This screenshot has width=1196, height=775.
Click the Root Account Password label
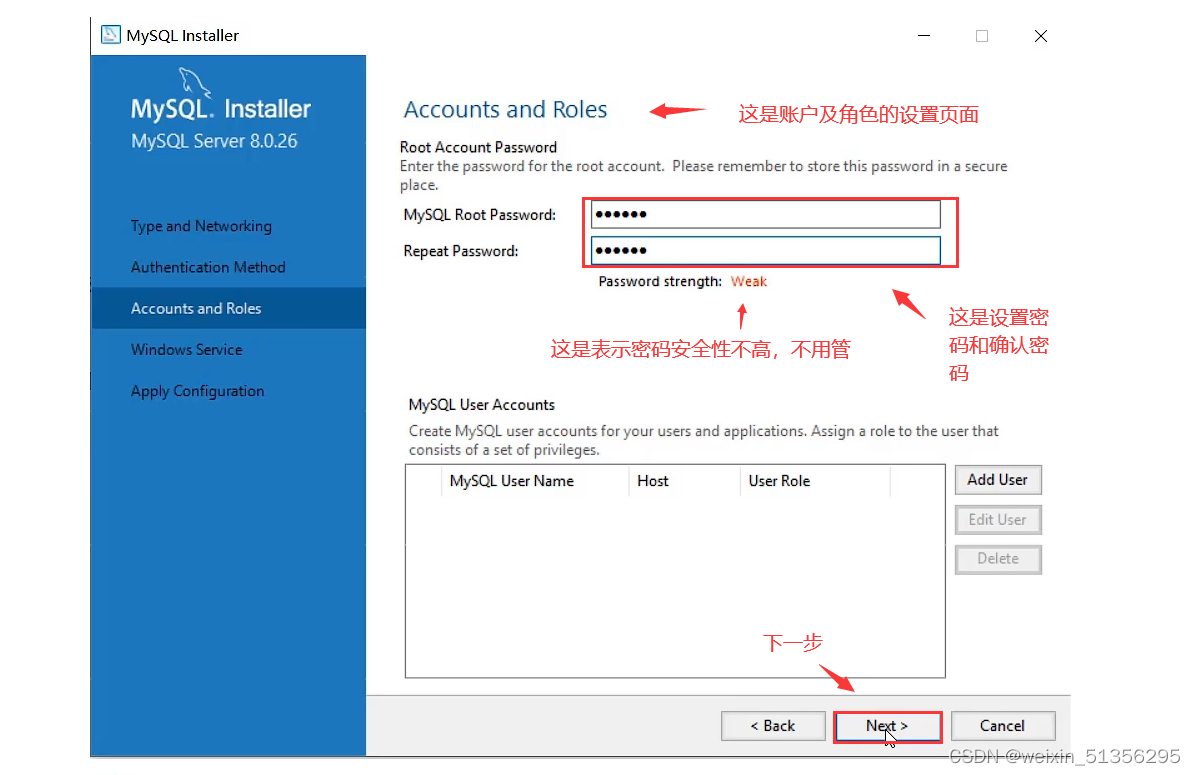click(x=478, y=147)
